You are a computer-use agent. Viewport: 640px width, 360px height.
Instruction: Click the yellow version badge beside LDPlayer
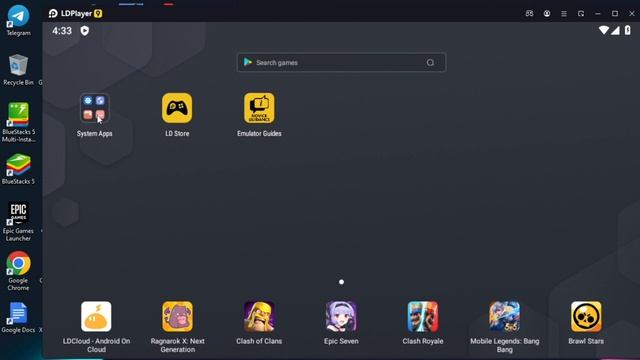pyautogui.click(x=98, y=13)
